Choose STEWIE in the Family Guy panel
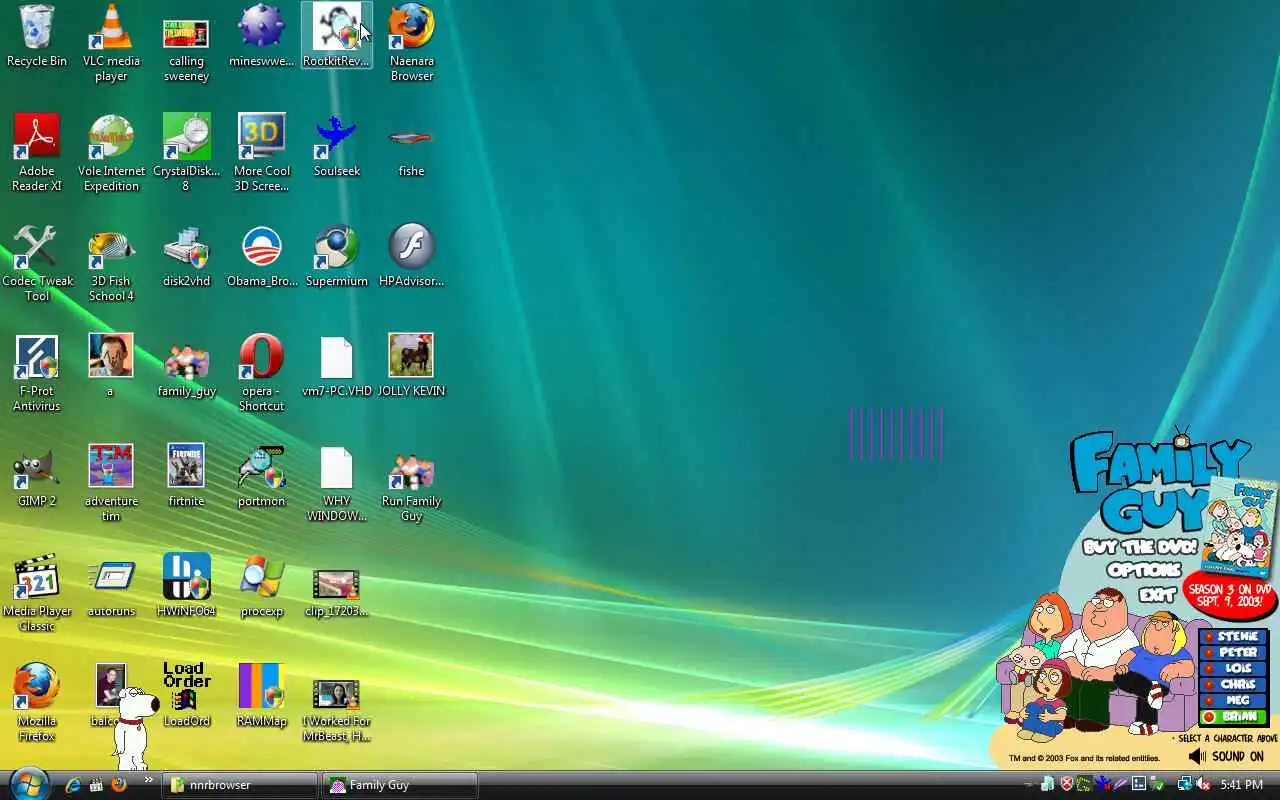This screenshot has width=1280, height=800. click(x=1234, y=636)
